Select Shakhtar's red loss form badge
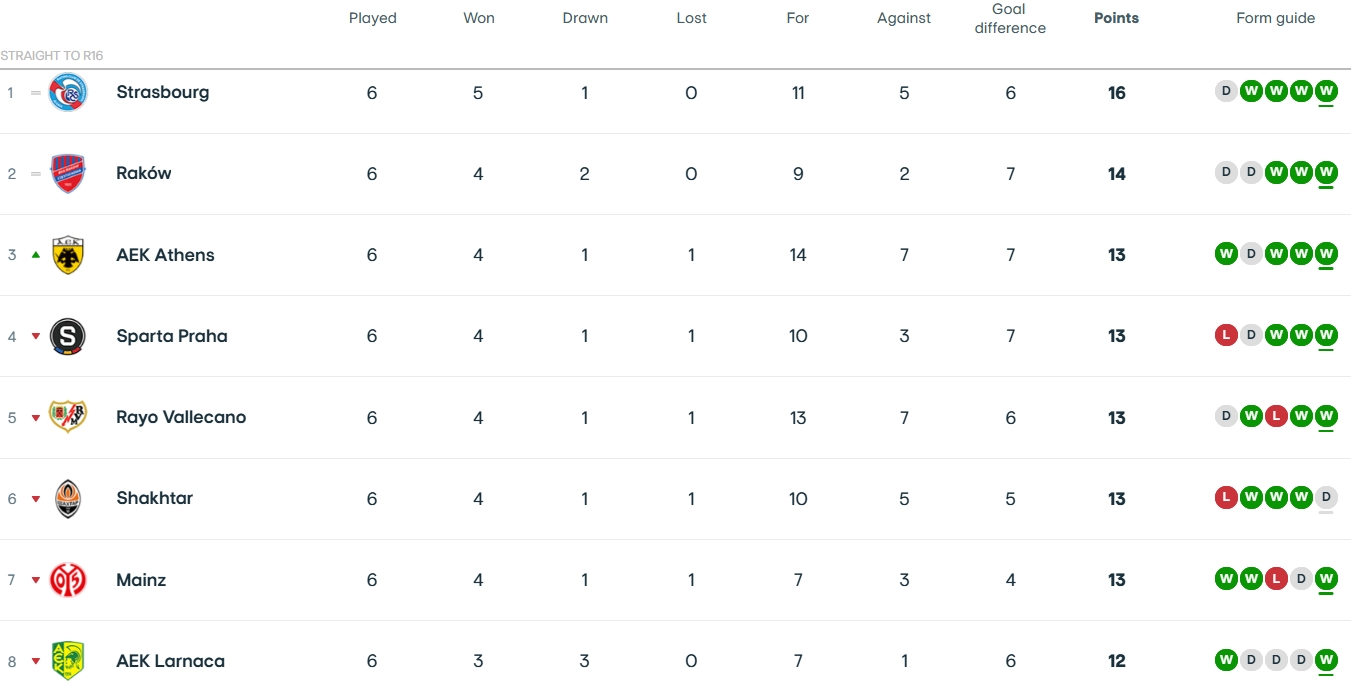Image resolution: width=1351 pixels, height=700 pixels. click(1226, 497)
